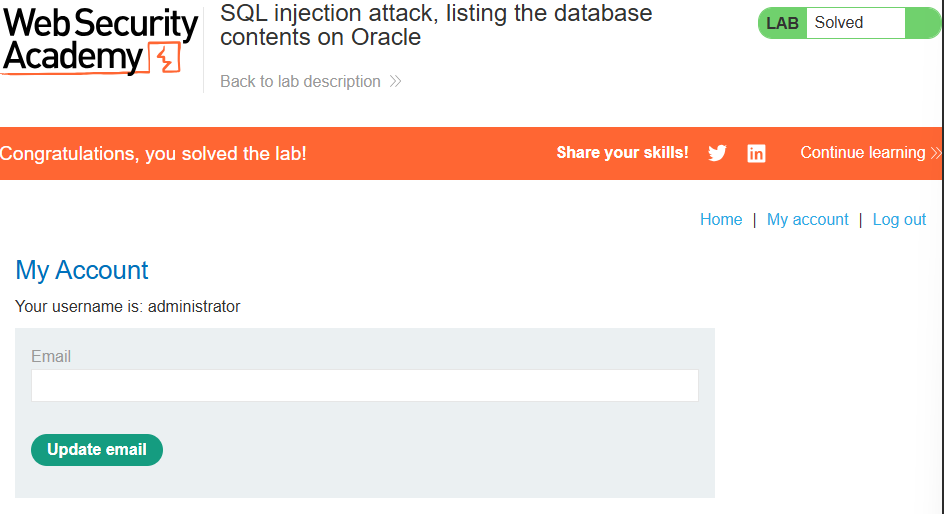Click the Email field label
Screen dimensions: 944x514
point(51,356)
